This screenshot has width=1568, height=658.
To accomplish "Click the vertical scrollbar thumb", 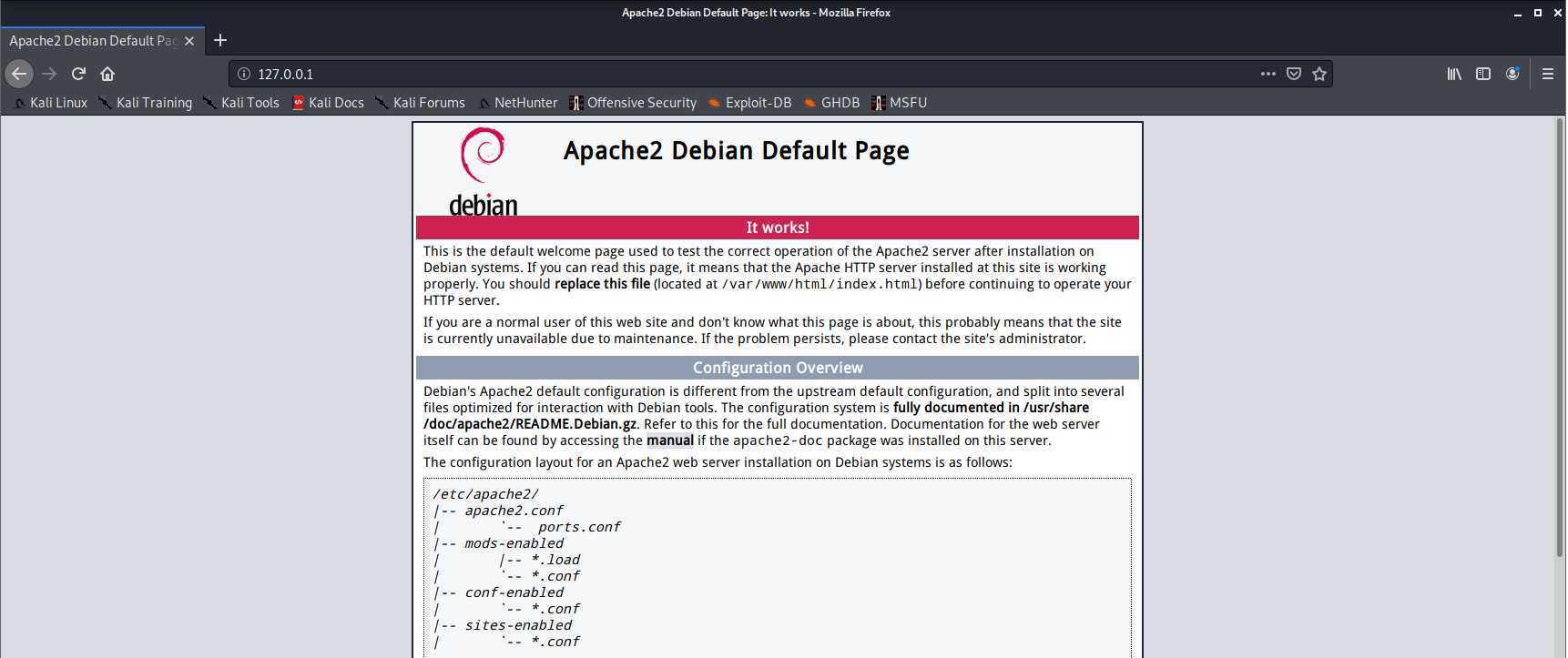I will click(1559, 337).
